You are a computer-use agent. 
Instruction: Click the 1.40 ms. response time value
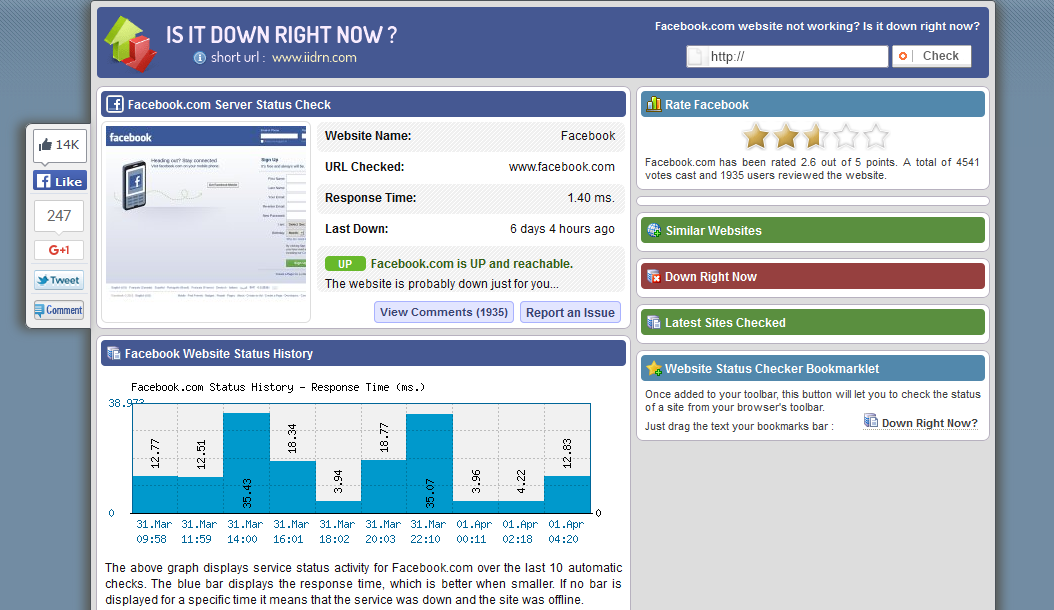[x=591, y=198]
